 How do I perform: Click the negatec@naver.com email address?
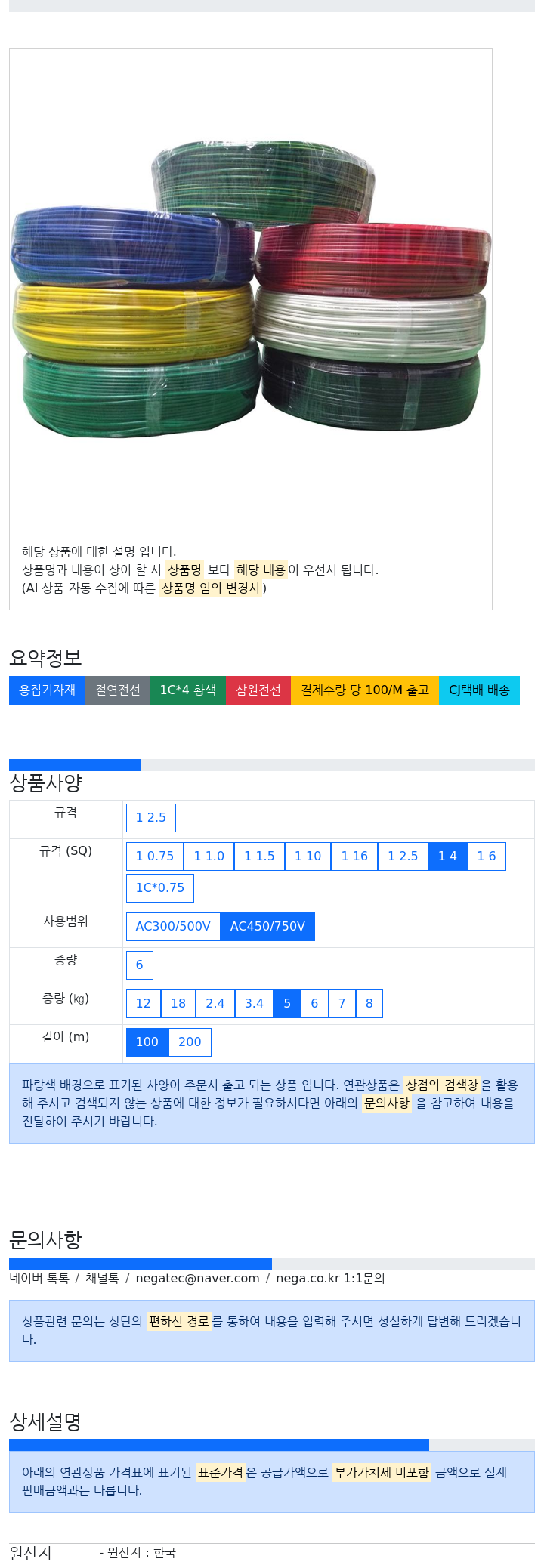tap(197, 1279)
